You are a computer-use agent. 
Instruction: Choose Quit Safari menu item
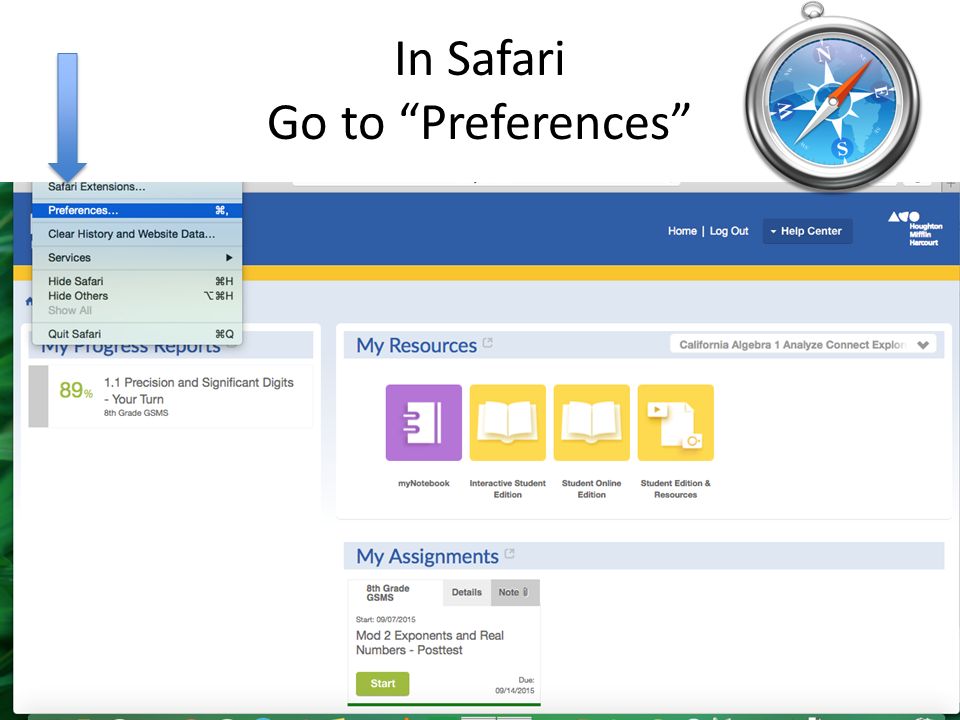137,334
